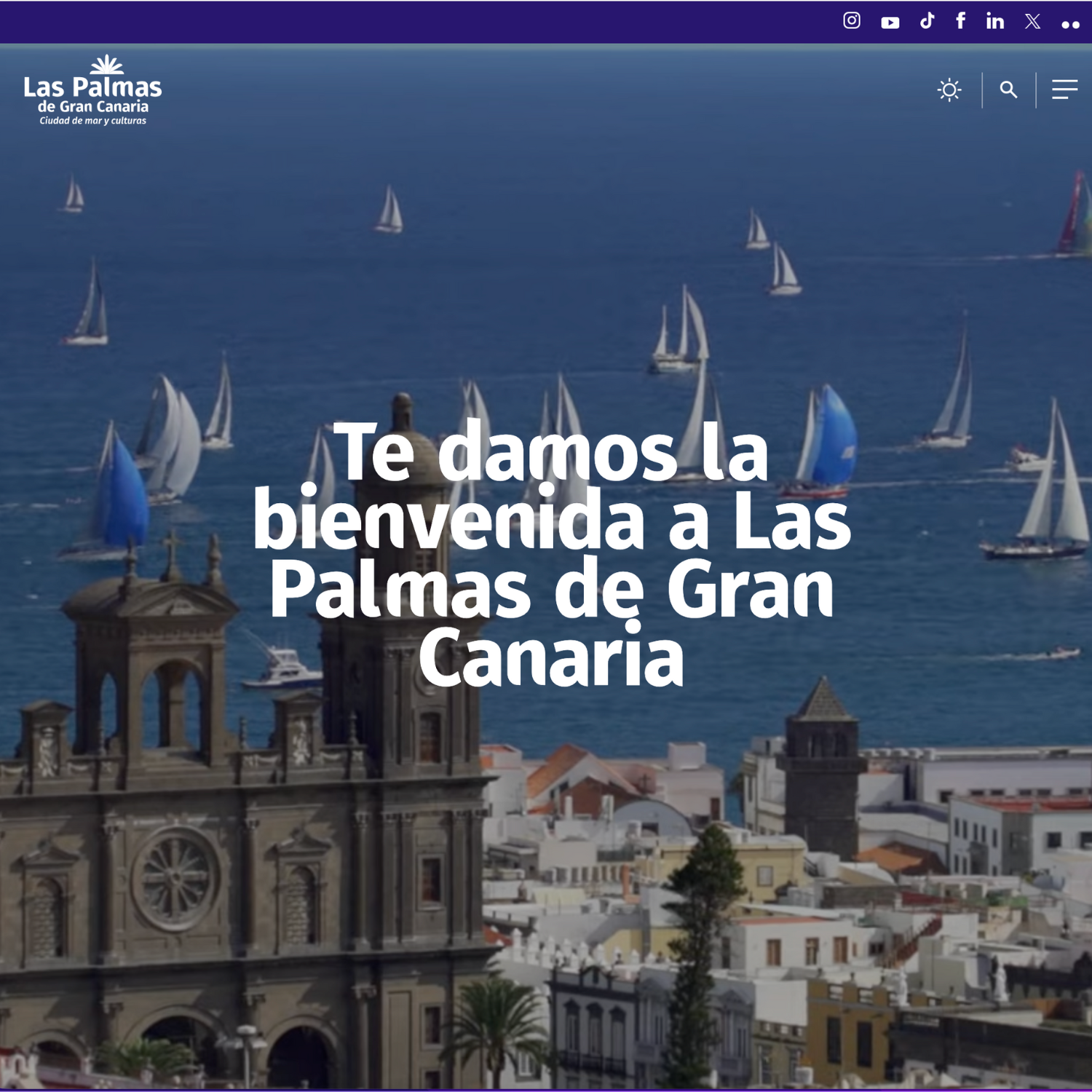Click the Las Palmas de Gran Canaria logo
Viewport: 1092px width, 1092px height.
92,90
